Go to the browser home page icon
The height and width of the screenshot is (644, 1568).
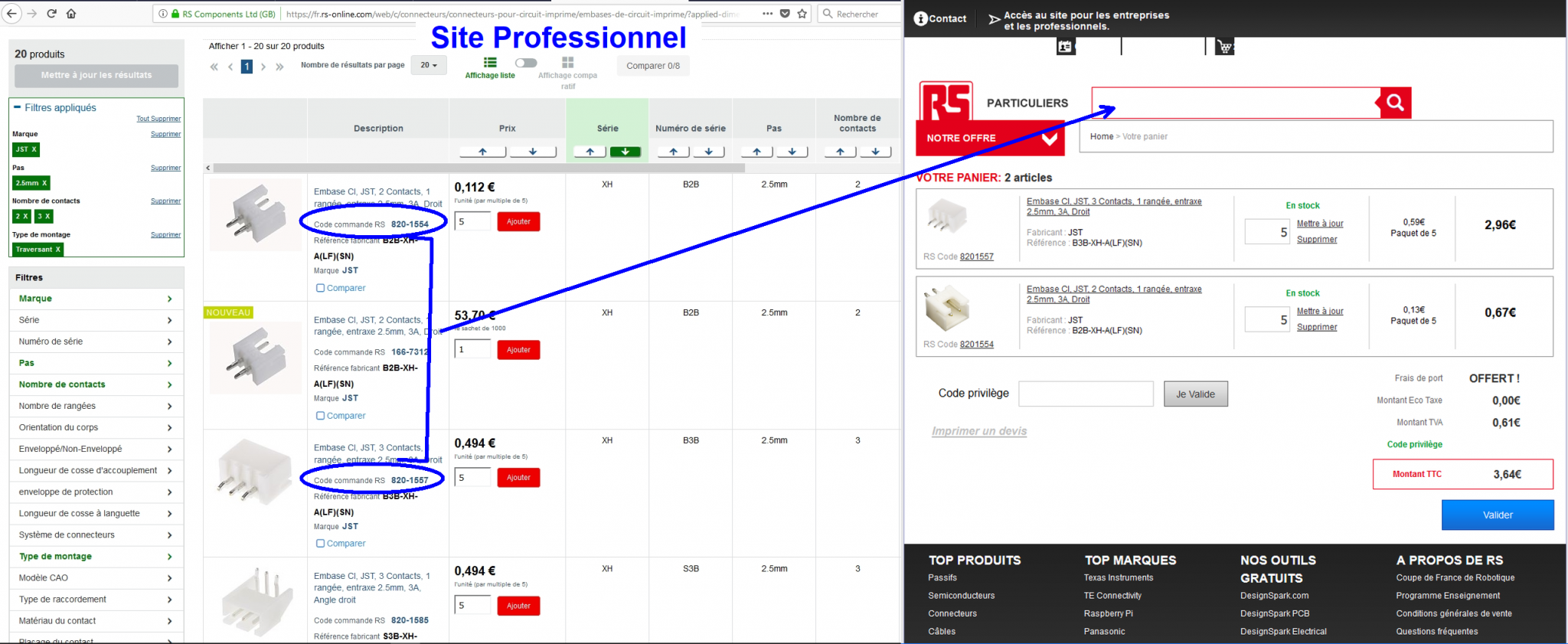coord(71,14)
